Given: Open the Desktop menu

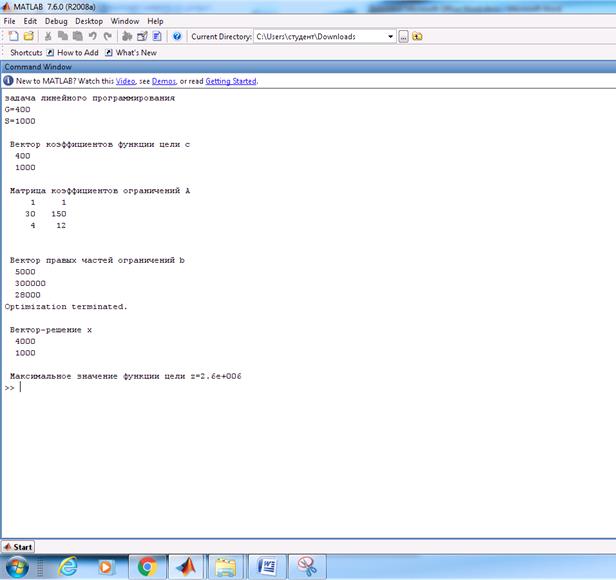Looking at the screenshot, I should (89, 21).
